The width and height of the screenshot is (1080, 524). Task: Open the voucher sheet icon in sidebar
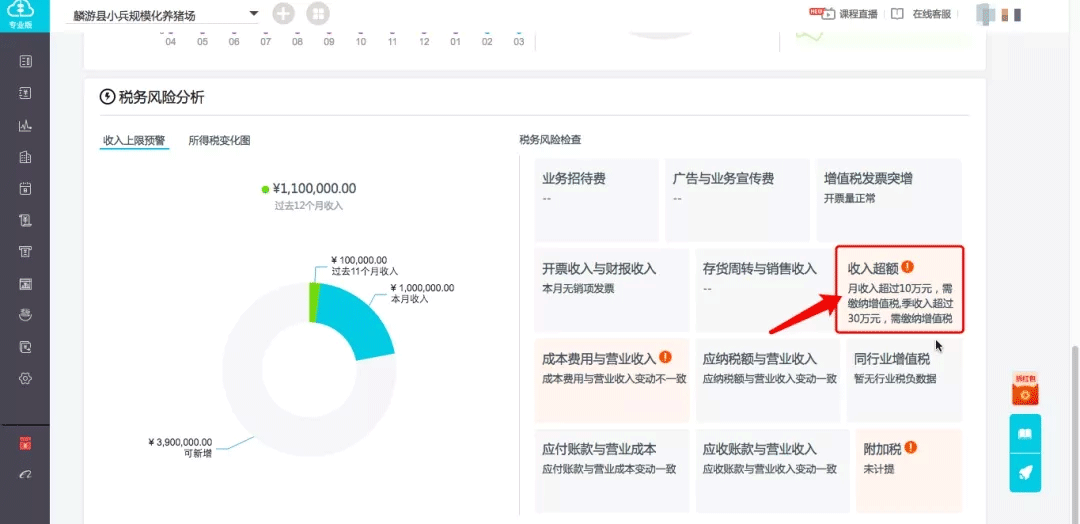tap(25, 94)
